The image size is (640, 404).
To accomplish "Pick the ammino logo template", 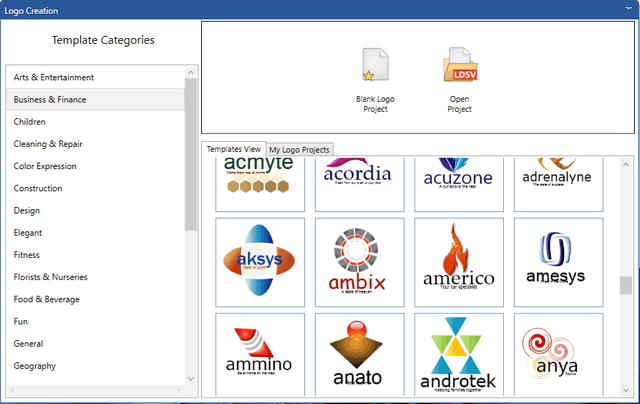I will coord(259,355).
